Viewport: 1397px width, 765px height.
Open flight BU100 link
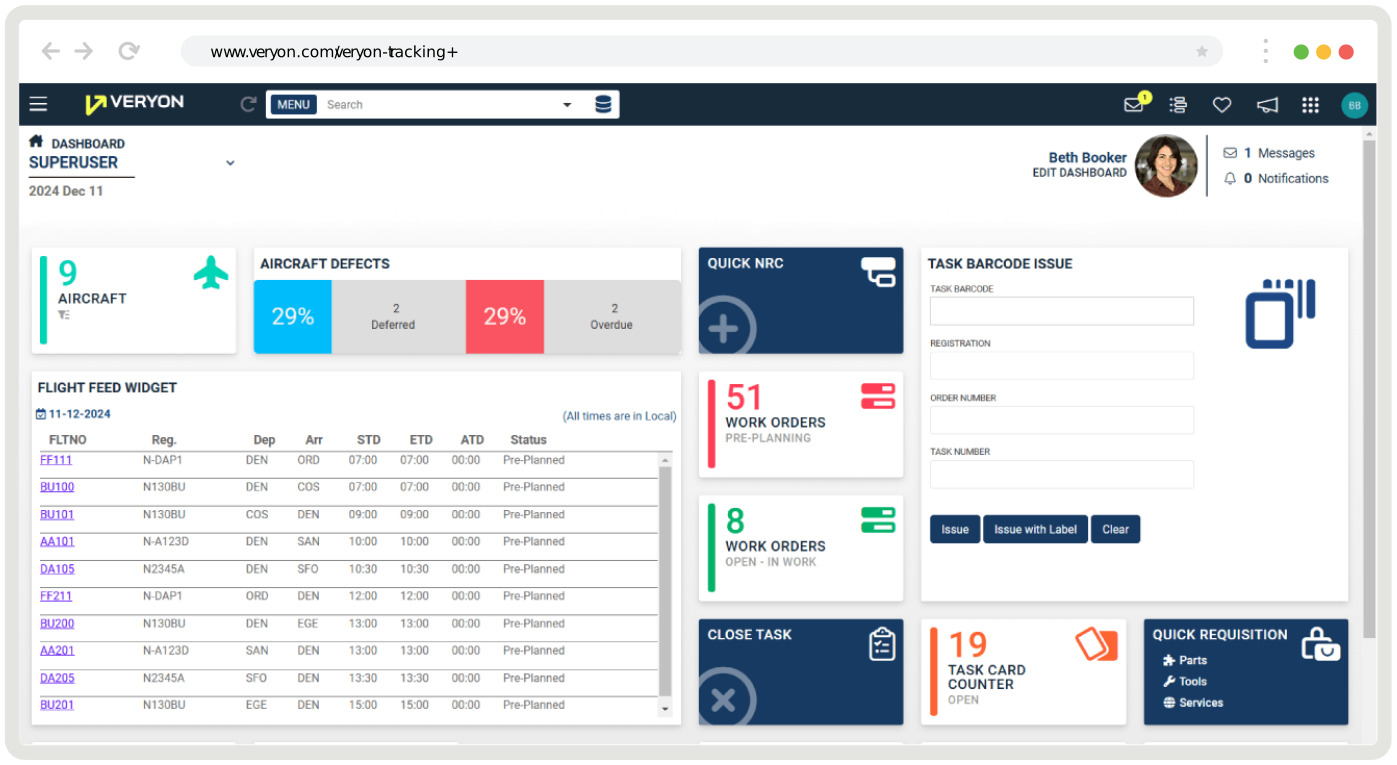(x=57, y=487)
